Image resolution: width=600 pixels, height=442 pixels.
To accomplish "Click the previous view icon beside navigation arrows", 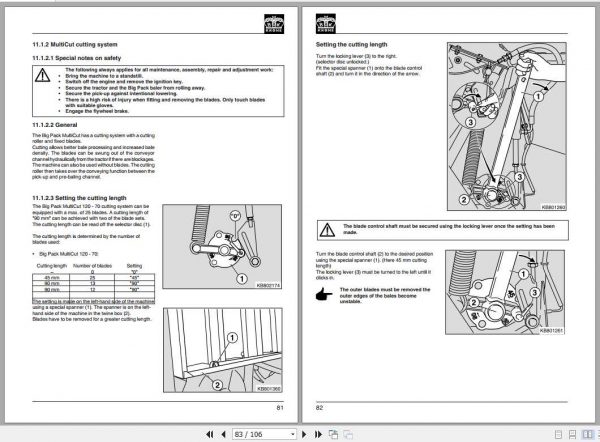I will [x=333, y=434].
